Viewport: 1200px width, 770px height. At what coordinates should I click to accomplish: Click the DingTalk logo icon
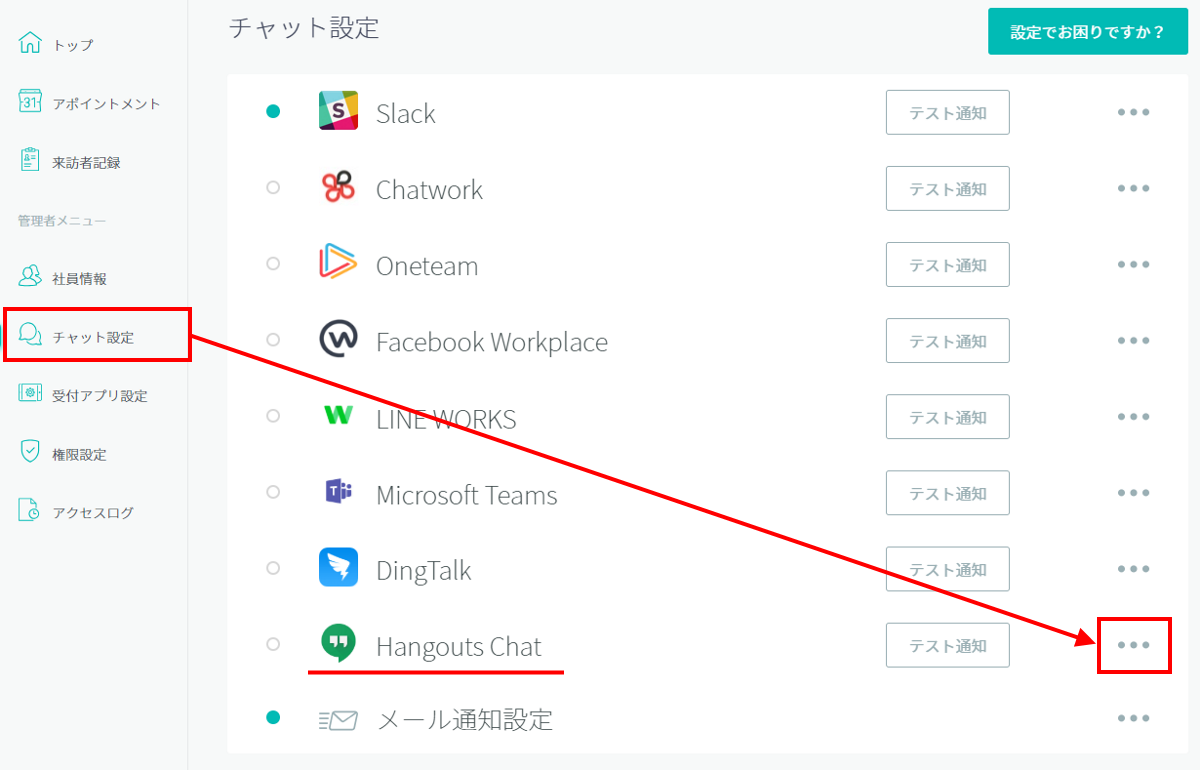pos(338,569)
